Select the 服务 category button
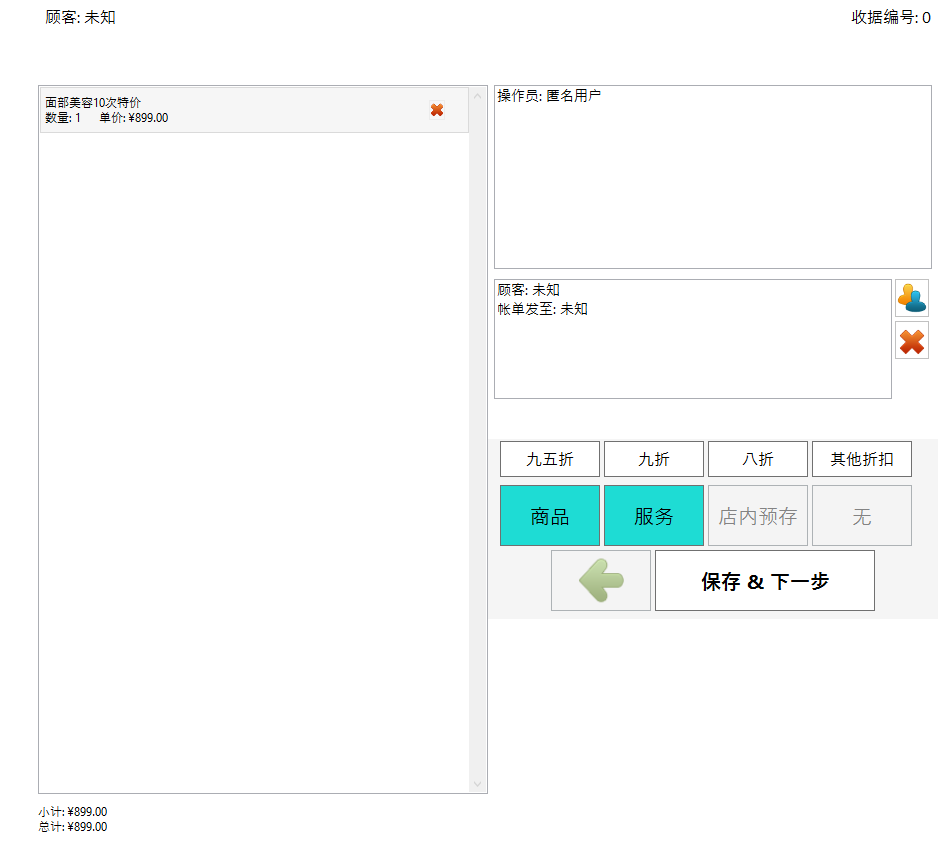 [x=653, y=516]
